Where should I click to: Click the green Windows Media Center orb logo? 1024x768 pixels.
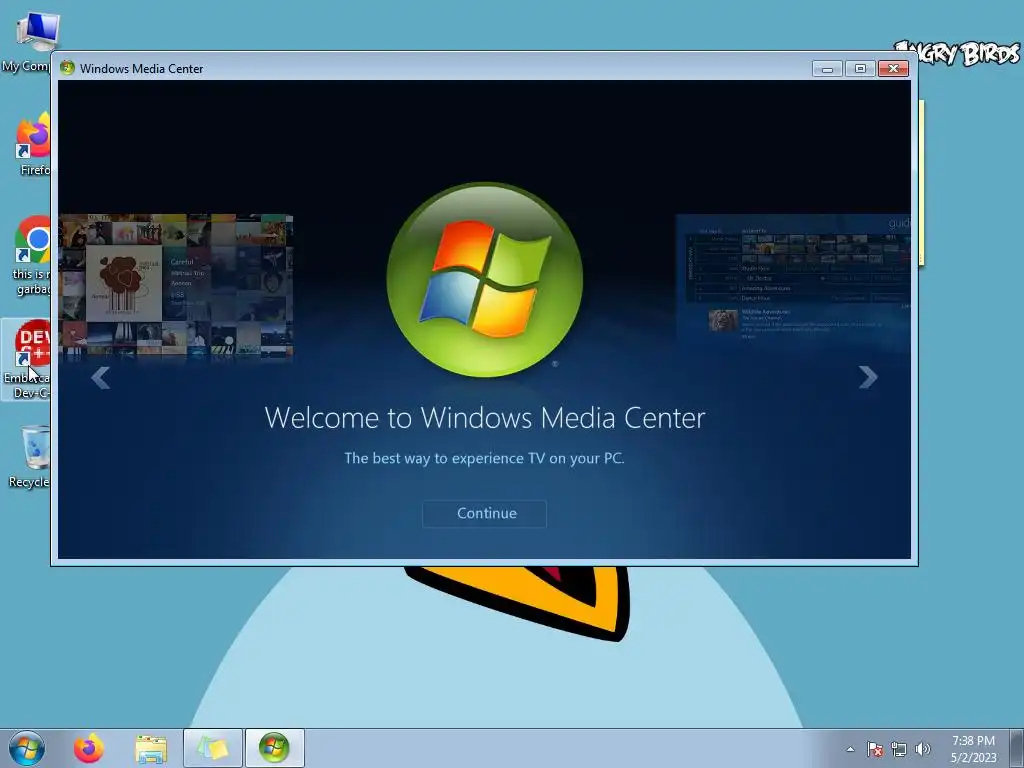[485, 280]
